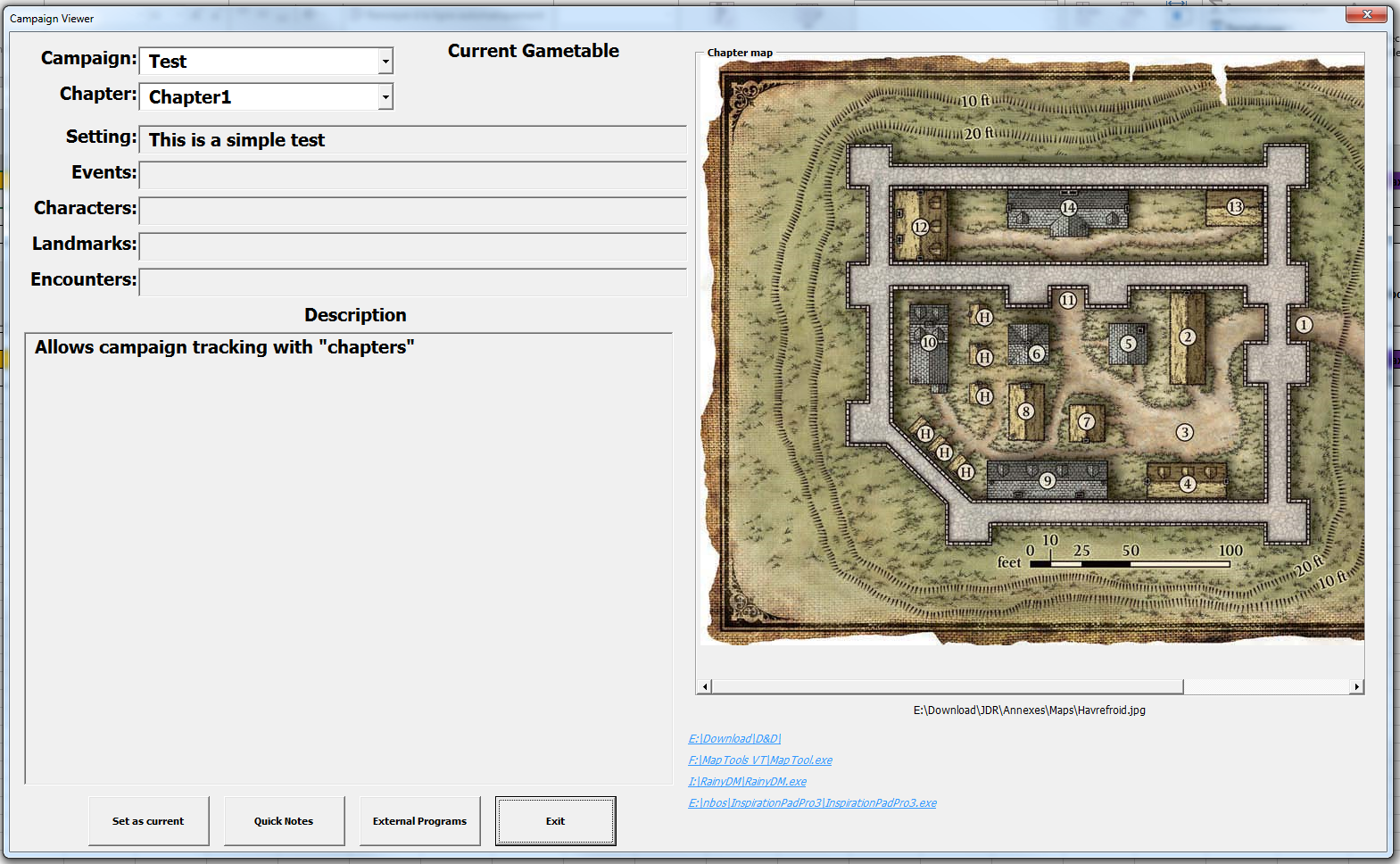
Task: Click the empty Characters field
Action: tap(413, 212)
